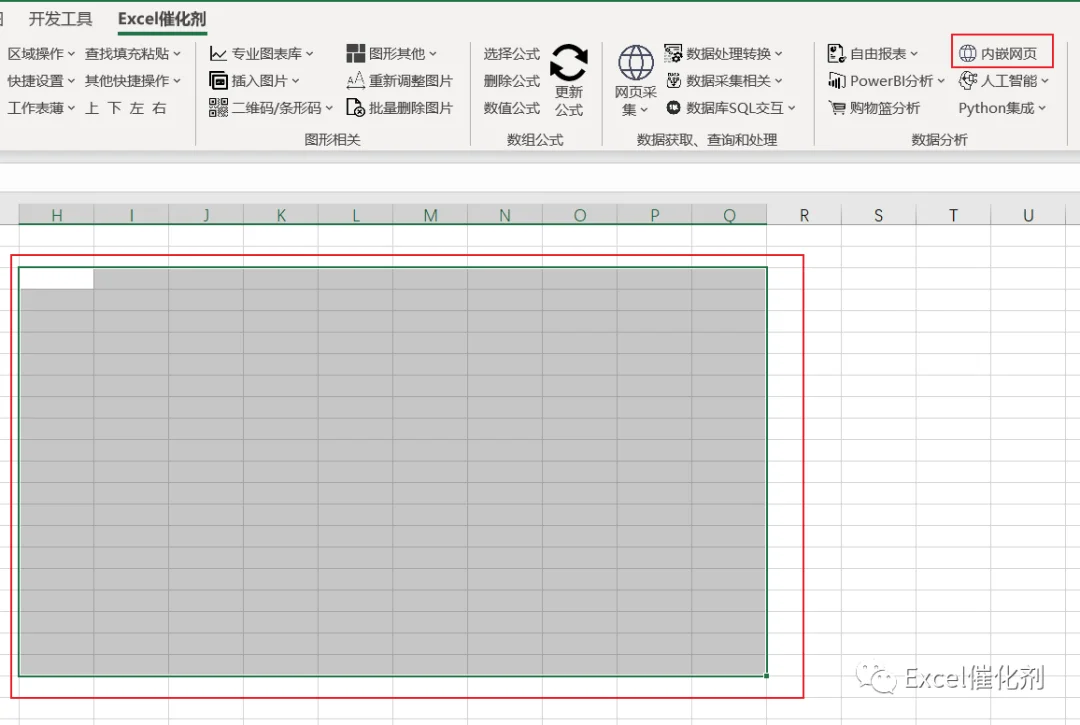Select column H header
1080x725 pixels.
pos(56,216)
